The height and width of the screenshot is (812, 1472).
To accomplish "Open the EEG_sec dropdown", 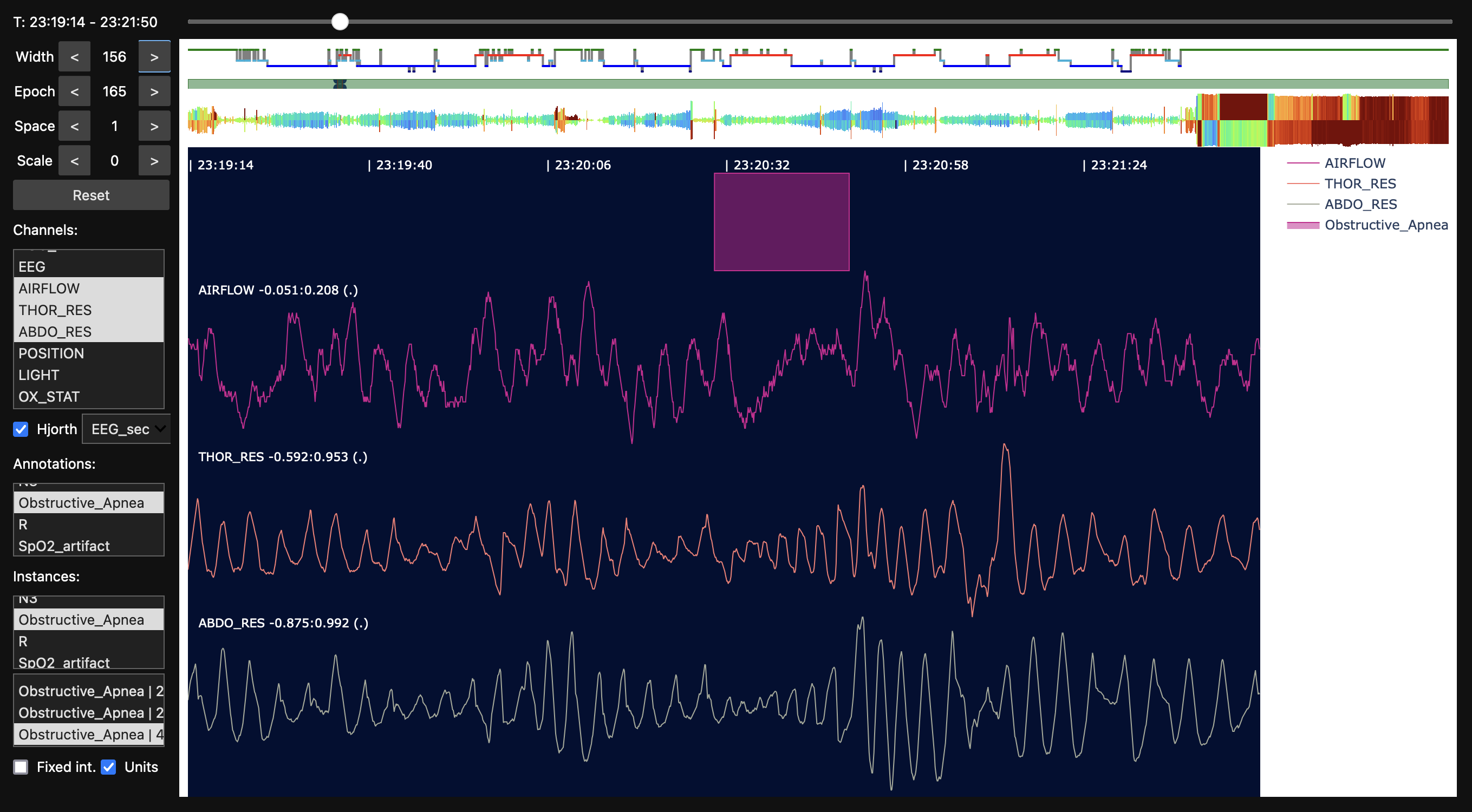I will 127,429.
